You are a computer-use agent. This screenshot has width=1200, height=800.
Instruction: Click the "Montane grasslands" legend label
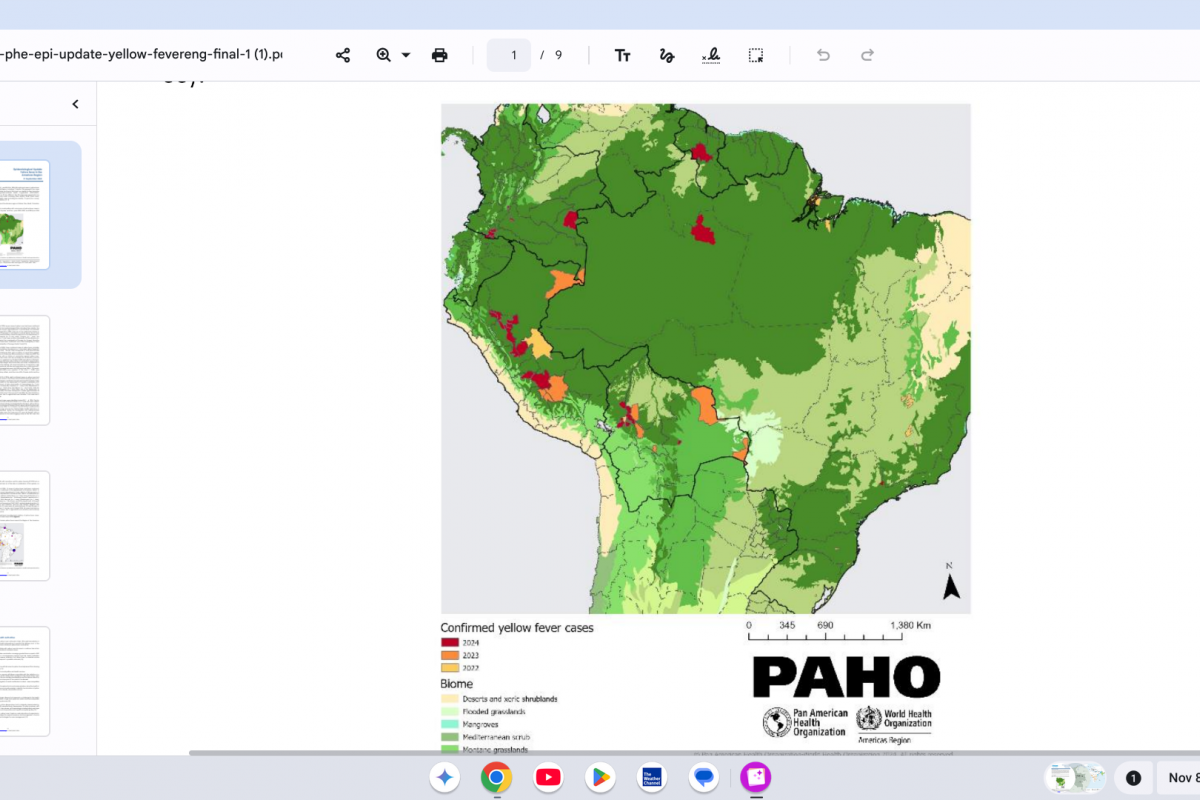[496, 749]
